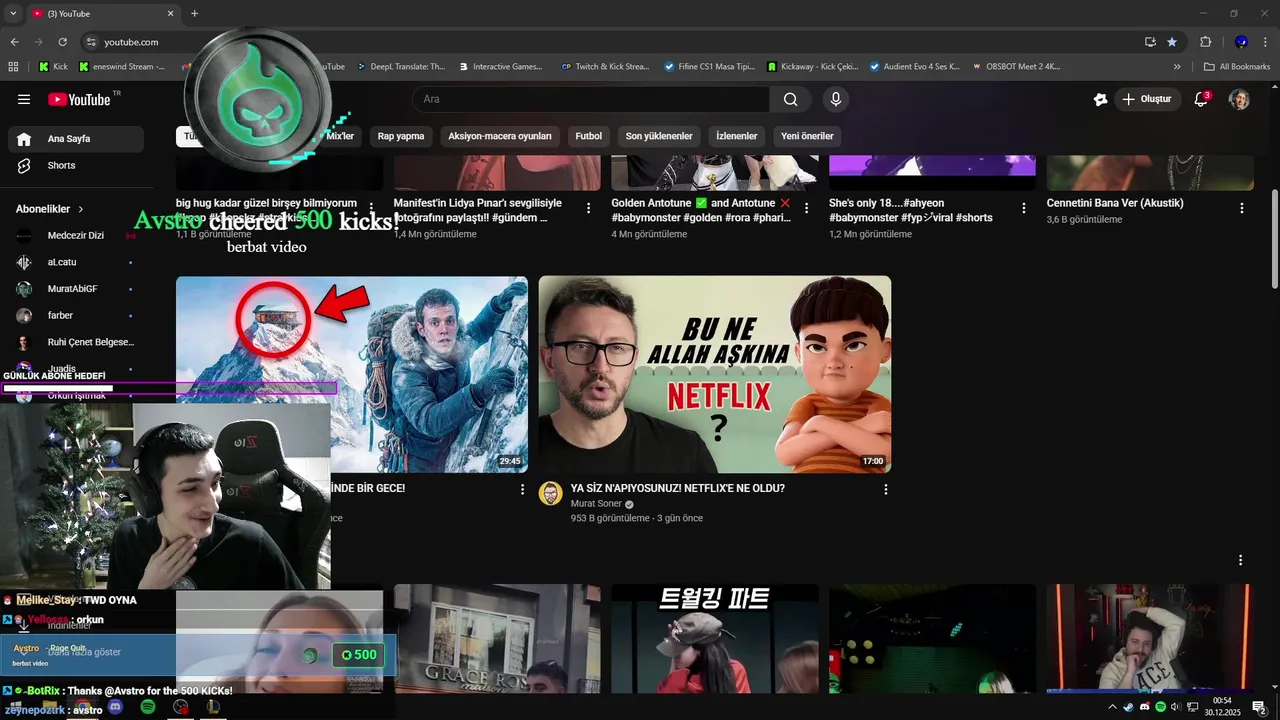The height and width of the screenshot is (720, 1280).
Task: Click Murat Soner channel avatar
Action: (x=551, y=493)
